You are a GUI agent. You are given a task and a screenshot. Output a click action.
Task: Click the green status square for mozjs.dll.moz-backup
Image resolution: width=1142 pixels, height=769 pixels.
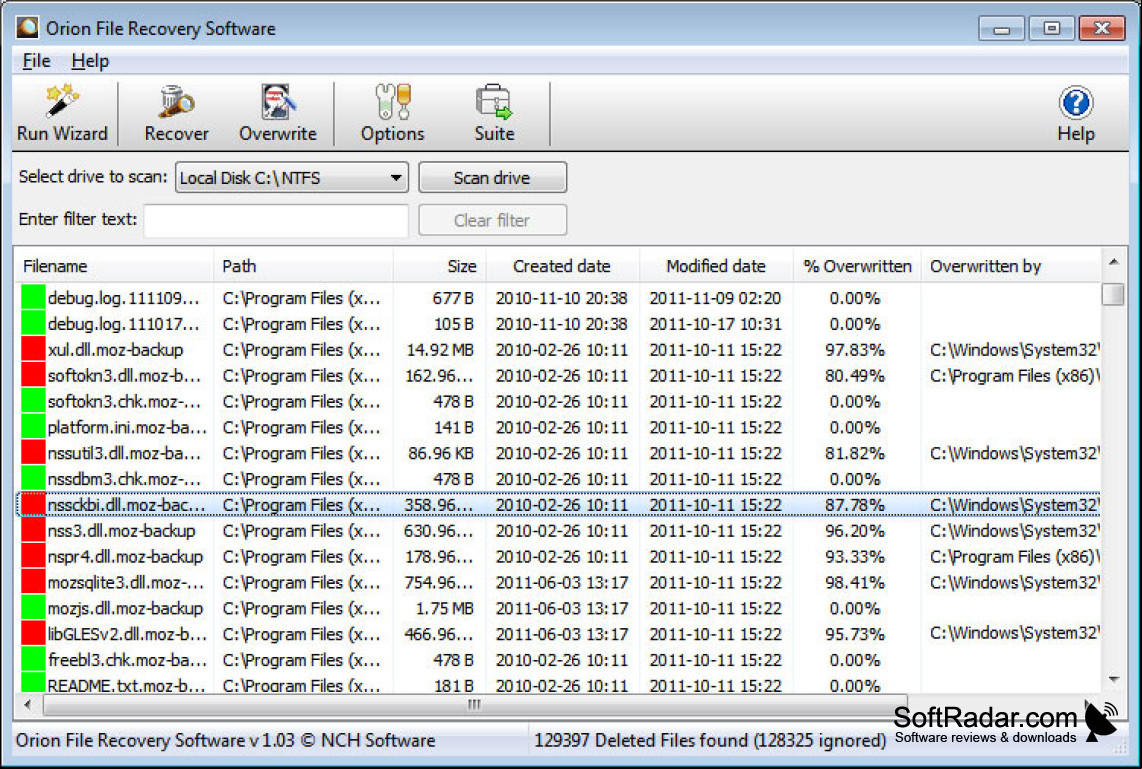click(33, 608)
